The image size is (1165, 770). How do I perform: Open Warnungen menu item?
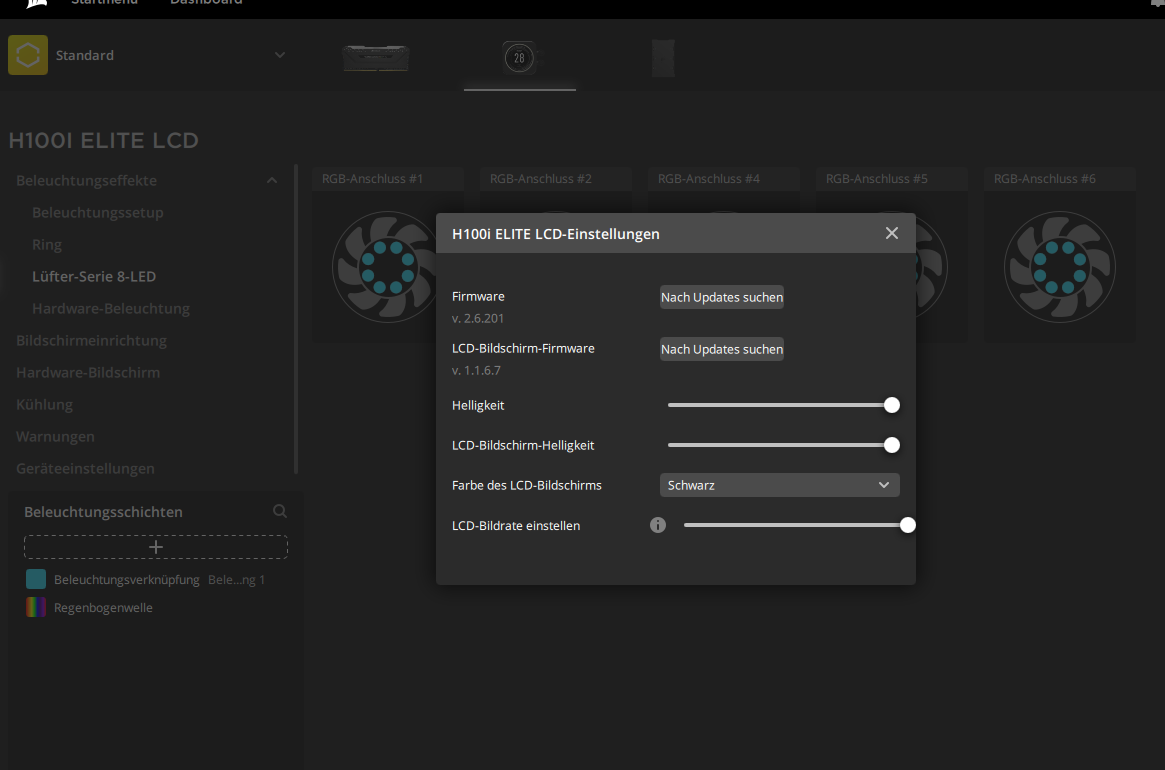55,436
